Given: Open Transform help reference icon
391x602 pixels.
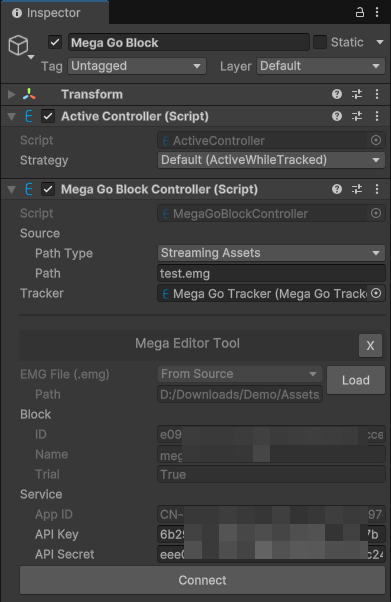Looking at the screenshot, I should pyautogui.click(x=337, y=94).
